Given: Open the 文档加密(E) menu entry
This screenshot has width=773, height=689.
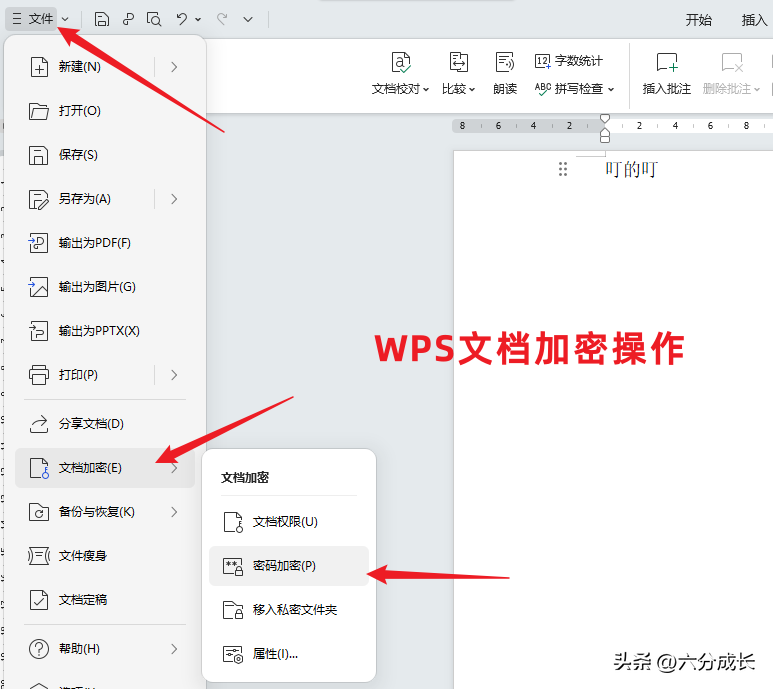Looking at the screenshot, I should [x=105, y=468].
